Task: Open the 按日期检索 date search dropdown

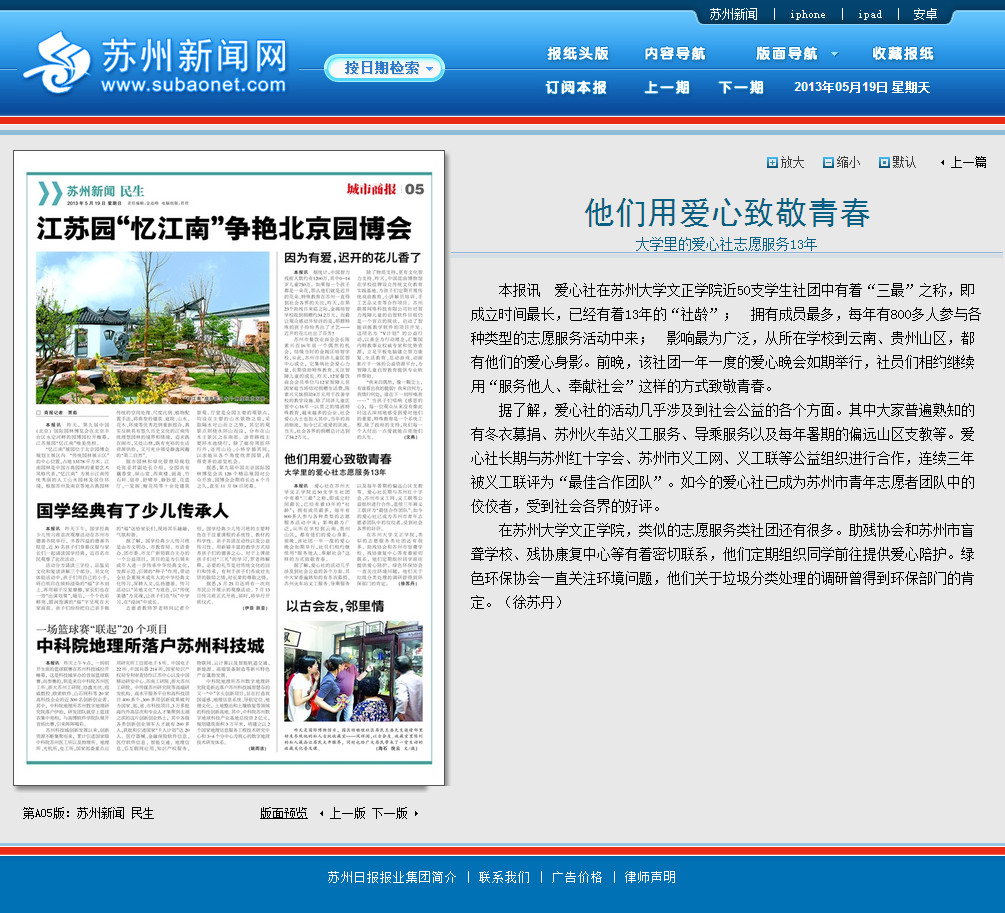Action: (384, 68)
